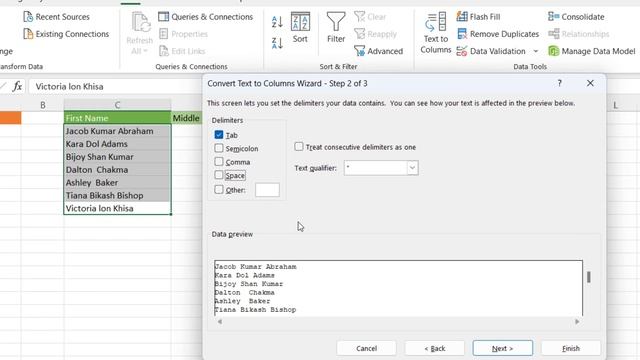Click the fx insert function icon
Screen dimensions: 640x360
pos(17,86)
